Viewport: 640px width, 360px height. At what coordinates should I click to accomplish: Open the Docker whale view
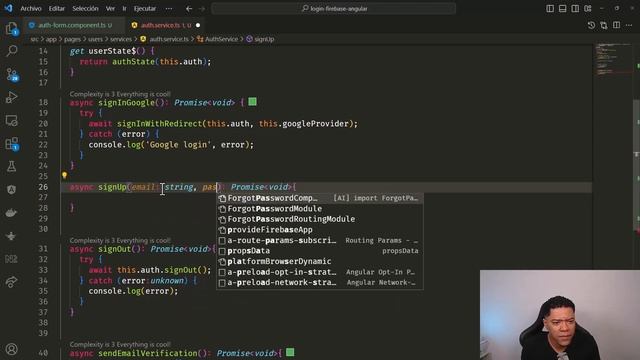pyautogui.click(x=11, y=213)
